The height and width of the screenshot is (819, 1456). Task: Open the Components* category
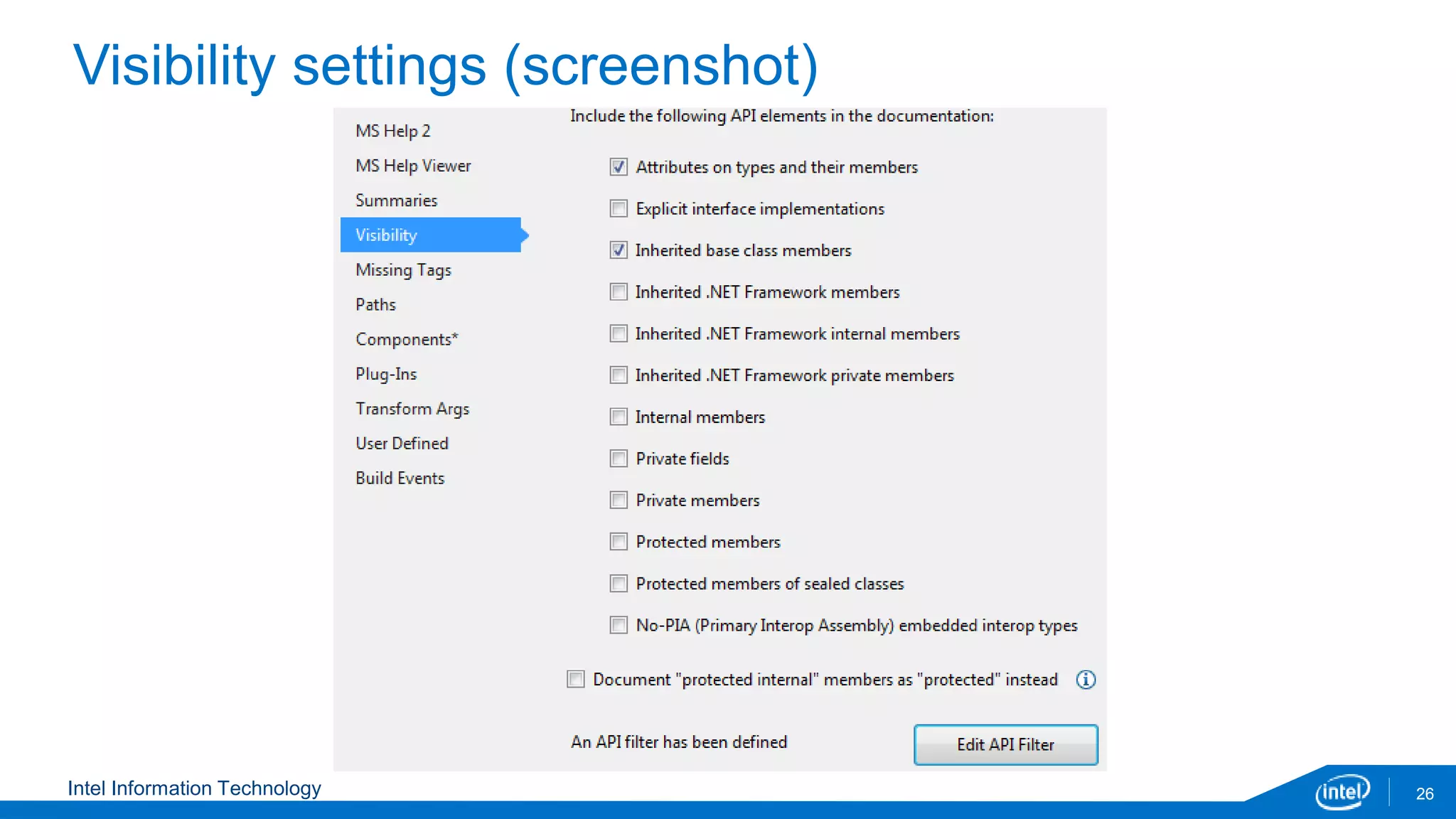[x=407, y=339]
